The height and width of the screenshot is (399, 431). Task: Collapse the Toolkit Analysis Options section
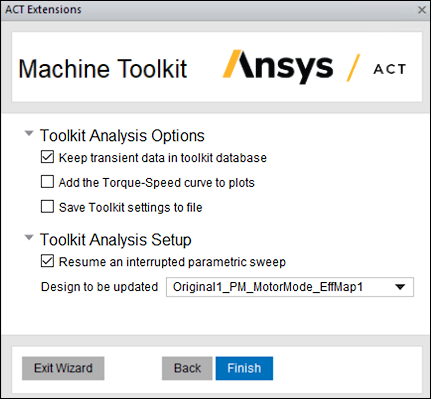point(29,134)
